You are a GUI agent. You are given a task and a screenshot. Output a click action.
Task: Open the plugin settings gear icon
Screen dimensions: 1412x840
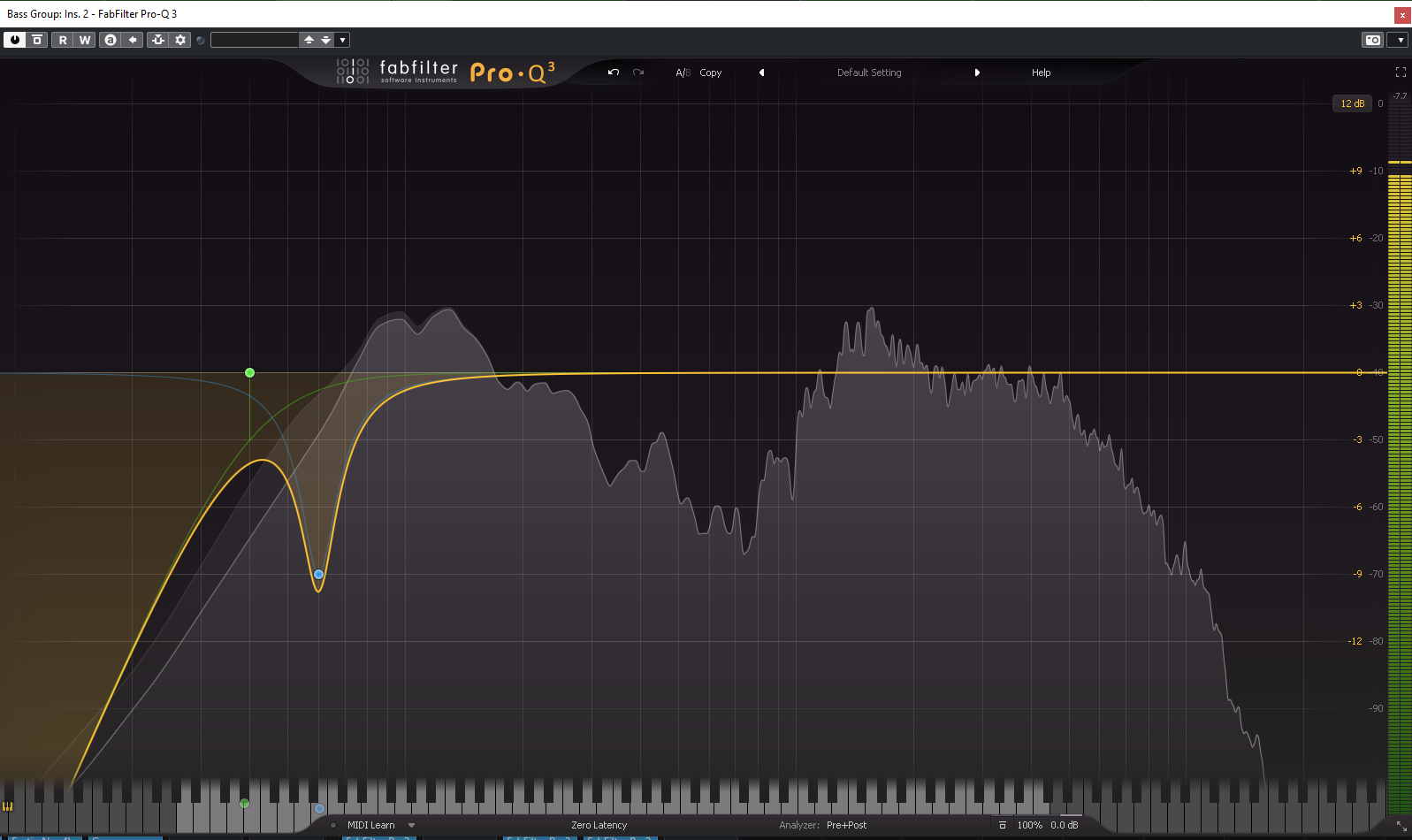coord(180,40)
